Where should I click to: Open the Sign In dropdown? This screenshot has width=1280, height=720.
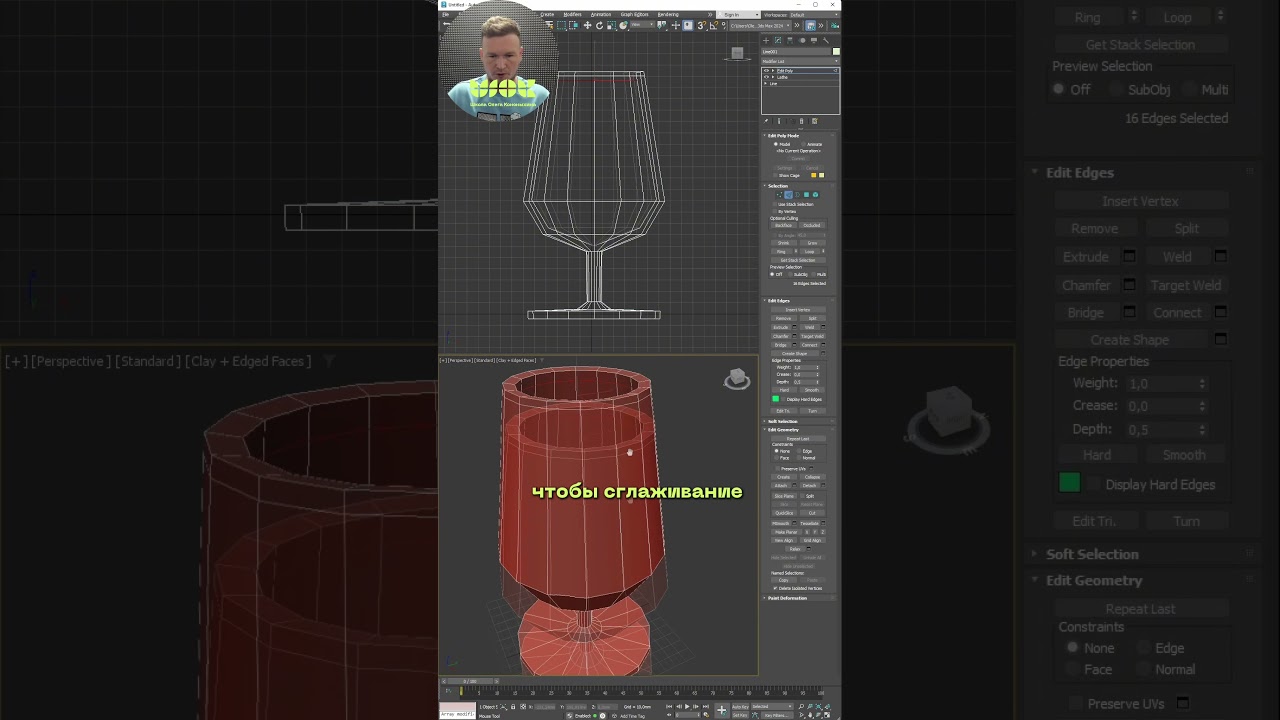pyautogui.click(x=738, y=15)
